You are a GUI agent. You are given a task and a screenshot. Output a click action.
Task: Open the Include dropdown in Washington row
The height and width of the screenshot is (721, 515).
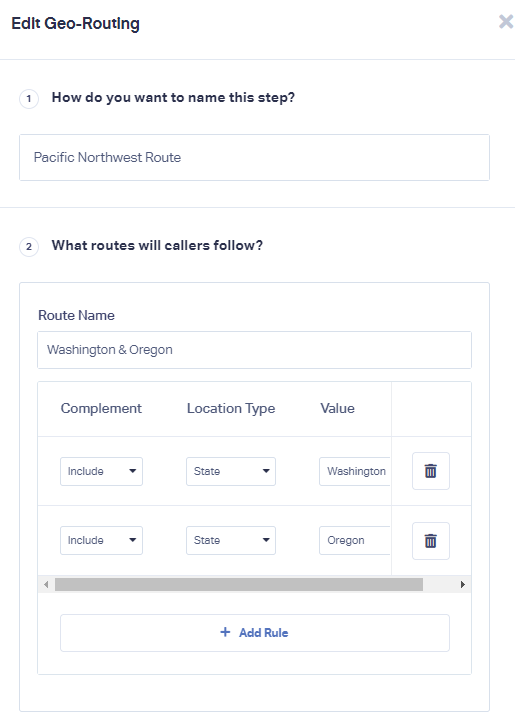tap(102, 471)
